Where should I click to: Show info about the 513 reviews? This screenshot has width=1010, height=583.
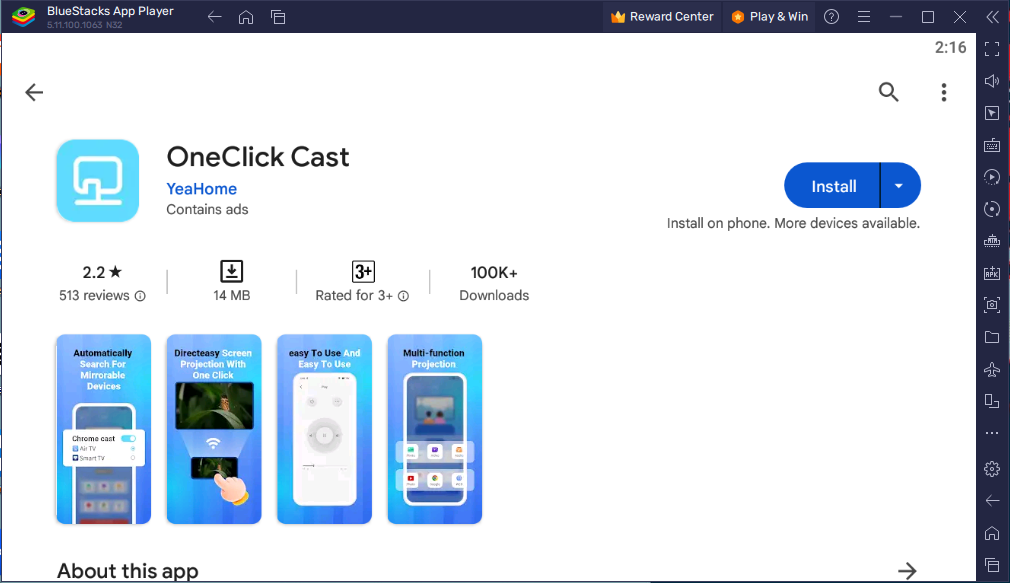coord(140,296)
